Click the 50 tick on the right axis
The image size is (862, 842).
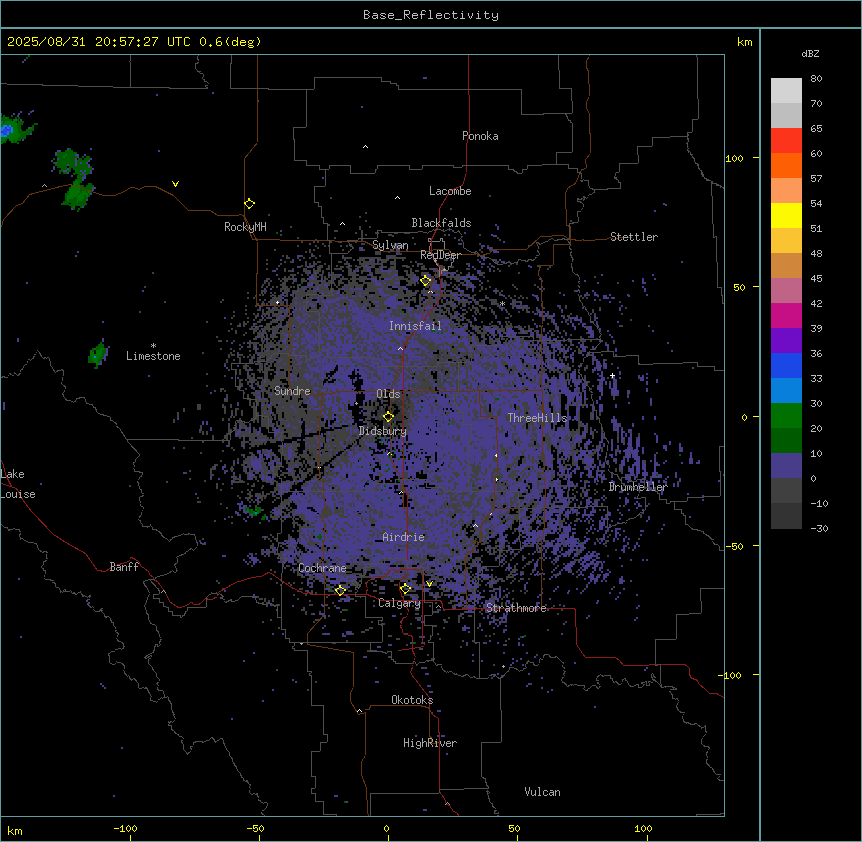(739, 287)
